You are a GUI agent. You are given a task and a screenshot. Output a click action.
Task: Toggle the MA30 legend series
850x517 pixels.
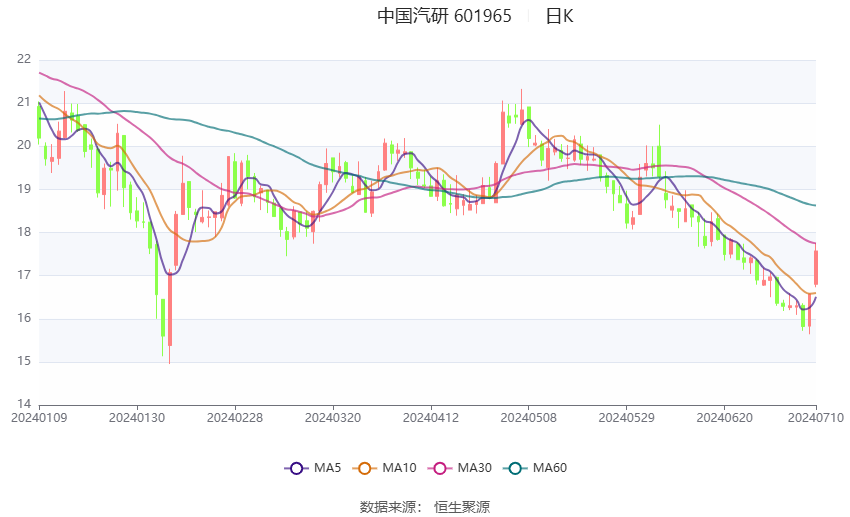(x=460, y=468)
